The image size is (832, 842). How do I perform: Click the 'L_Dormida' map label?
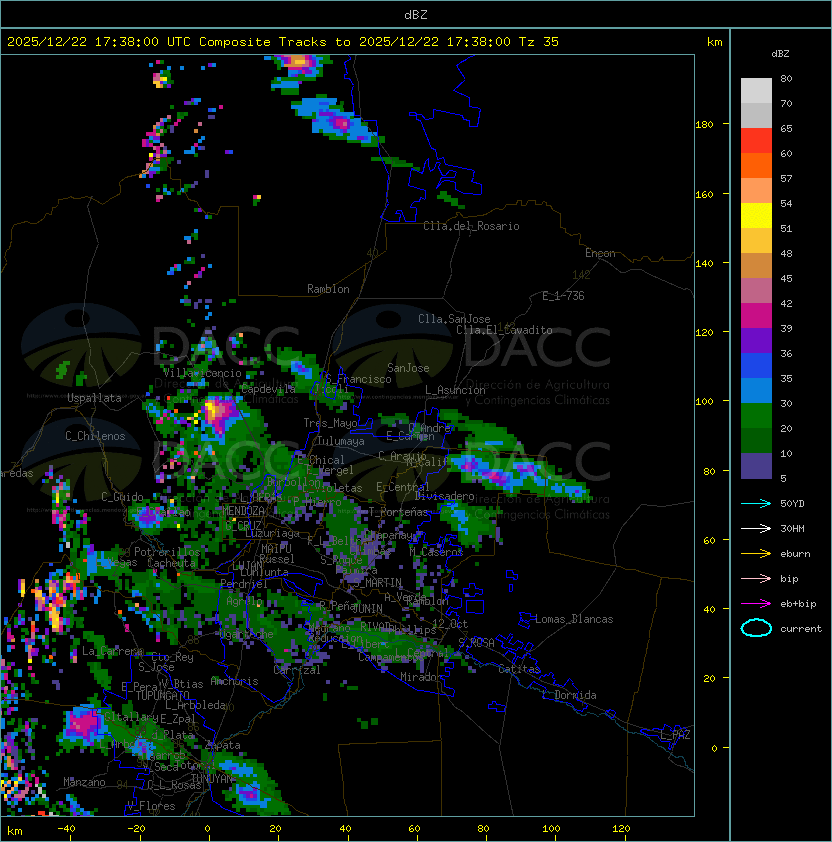coord(569,695)
